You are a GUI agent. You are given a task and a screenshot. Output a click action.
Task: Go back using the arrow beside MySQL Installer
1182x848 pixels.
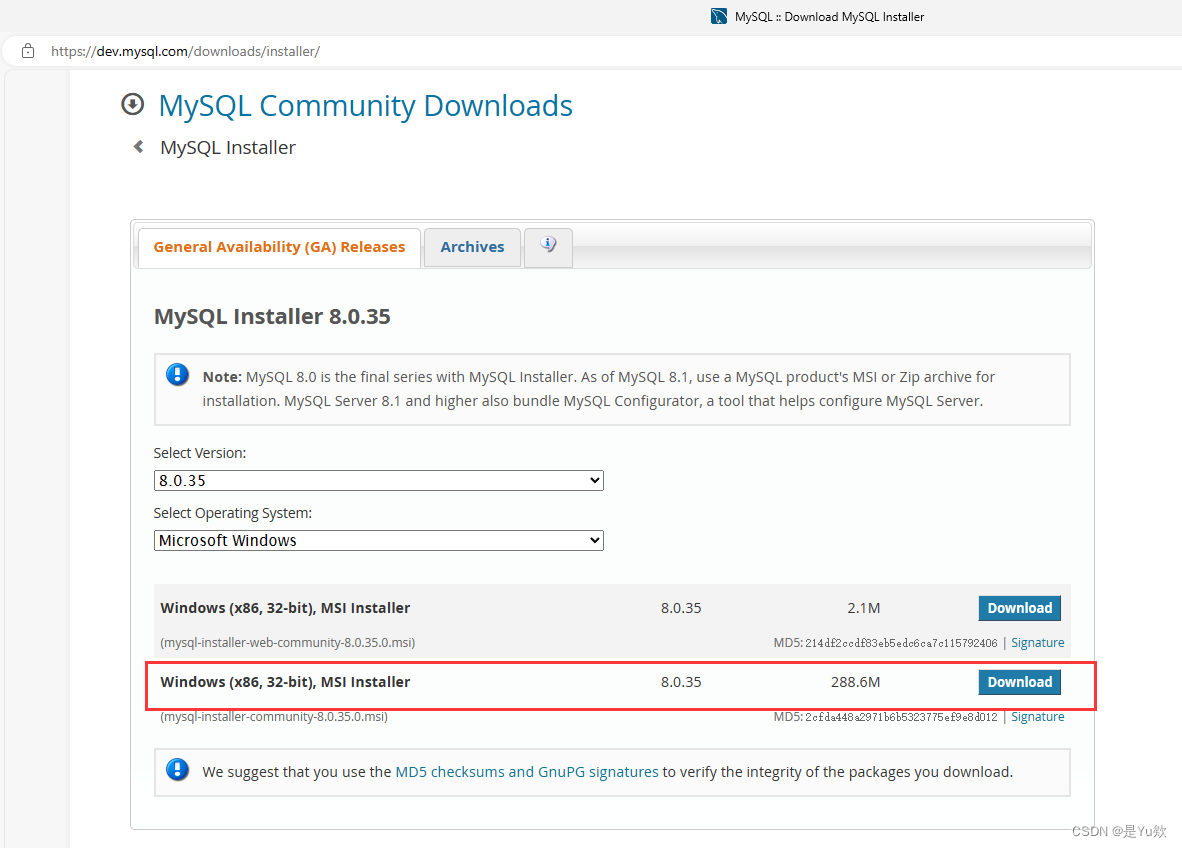pyautogui.click(x=139, y=146)
